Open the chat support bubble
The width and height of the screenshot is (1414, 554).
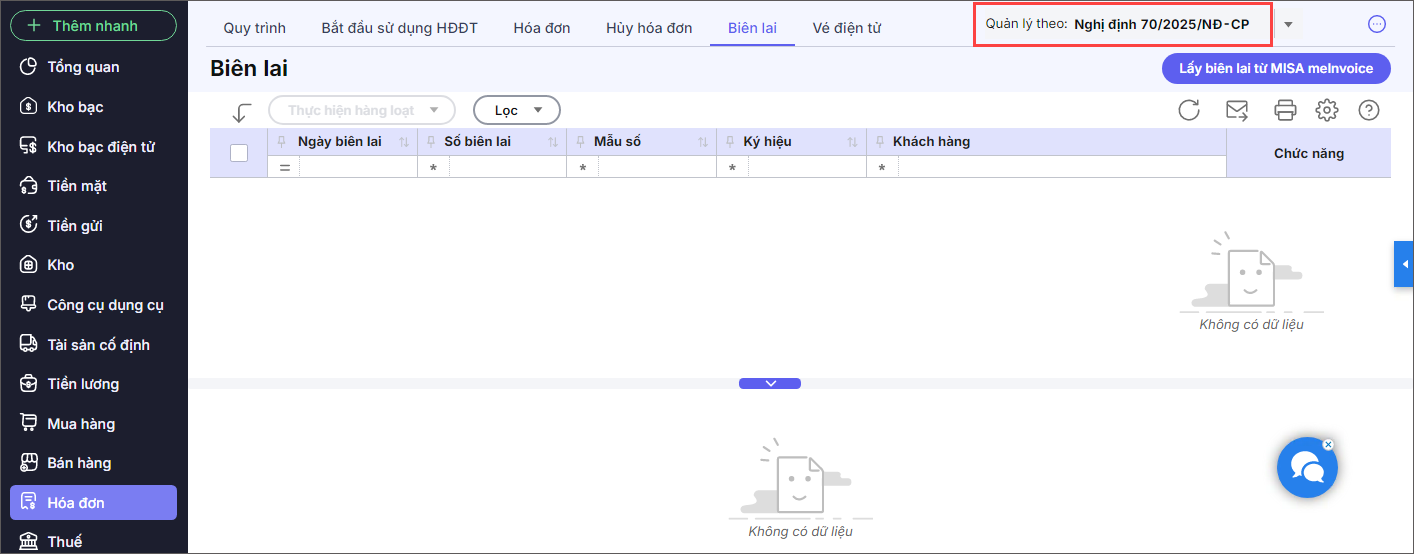point(1307,467)
